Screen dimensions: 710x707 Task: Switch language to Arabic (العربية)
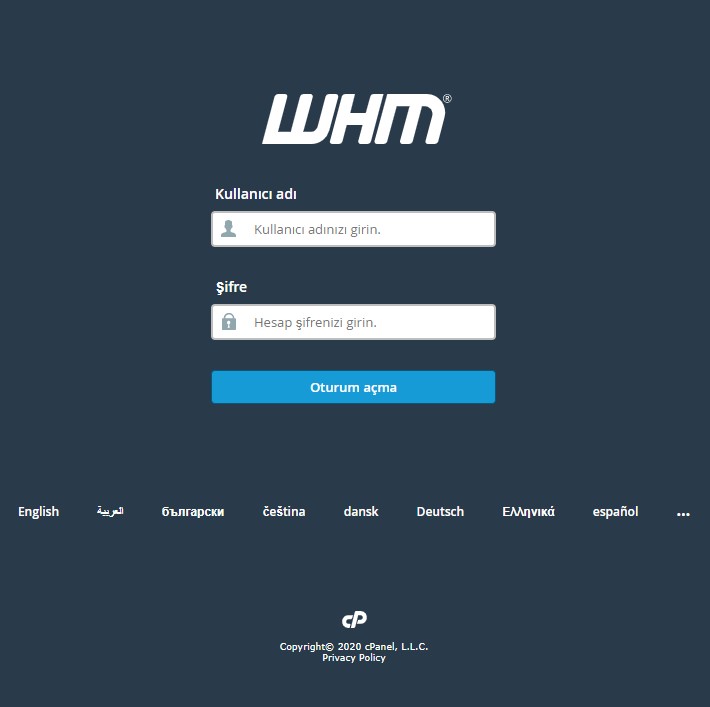(110, 511)
